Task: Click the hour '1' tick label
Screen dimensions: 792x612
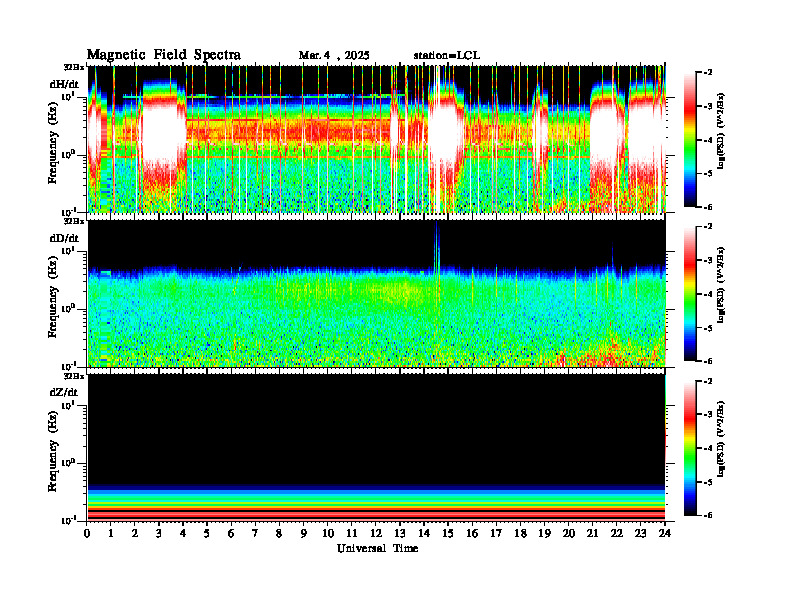Action: point(111,533)
